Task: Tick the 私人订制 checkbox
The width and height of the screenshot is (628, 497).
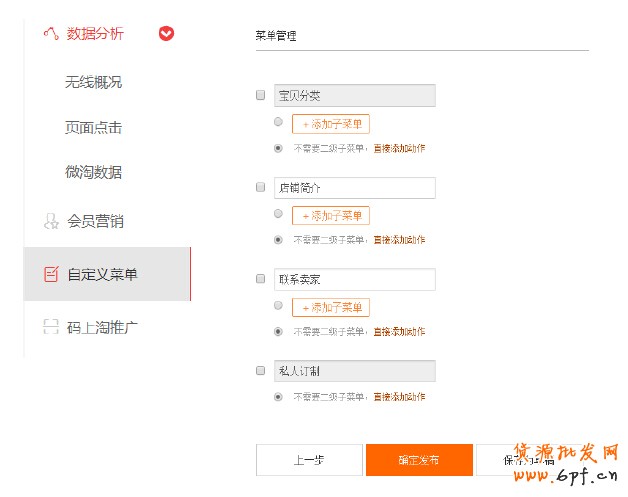Action: 261,370
